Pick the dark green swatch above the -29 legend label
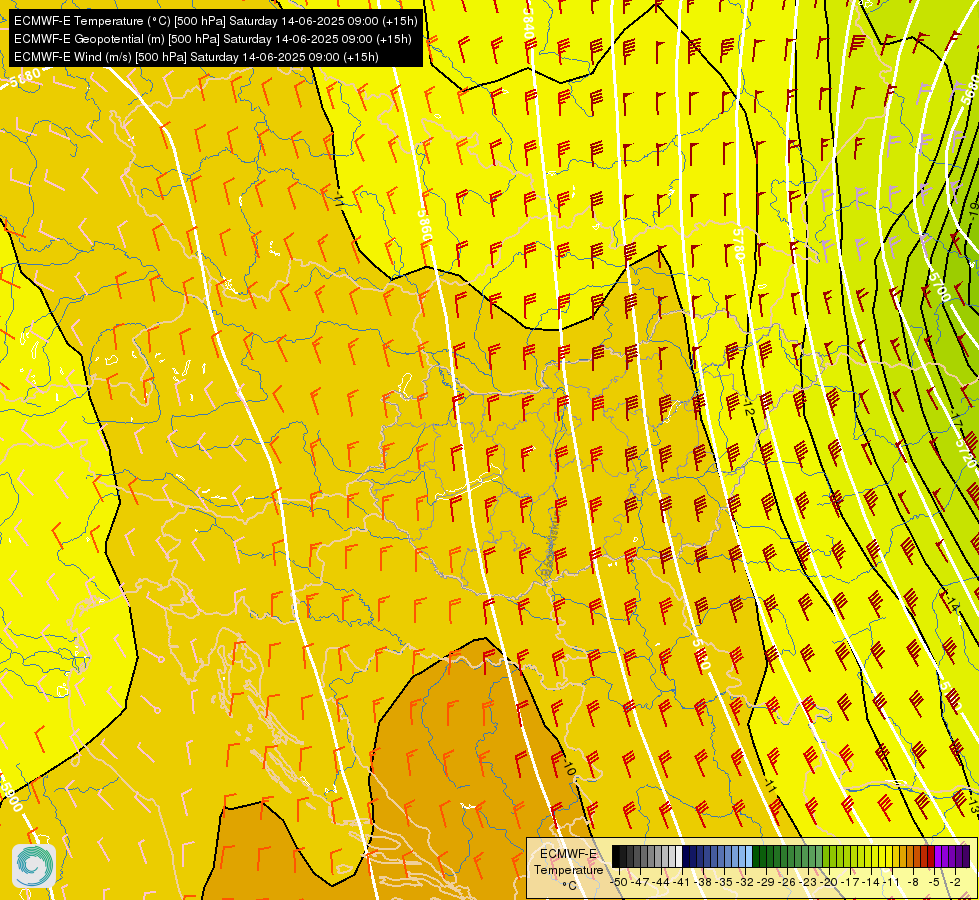The height and width of the screenshot is (900, 979). (x=763, y=856)
